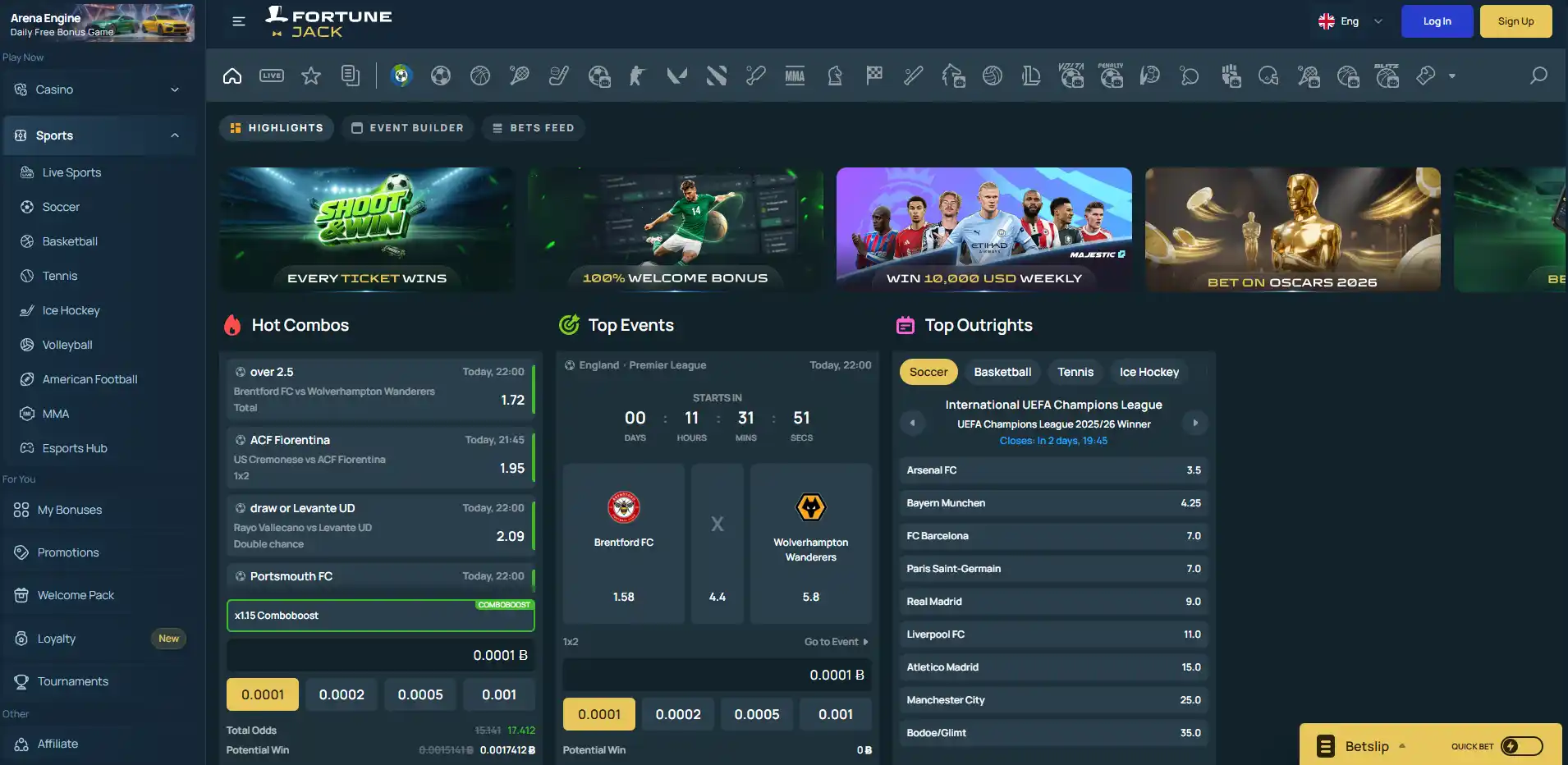Image resolution: width=1568 pixels, height=765 pixels.
Task: Open the search magnifier icon
Action: pos(1538,76)
